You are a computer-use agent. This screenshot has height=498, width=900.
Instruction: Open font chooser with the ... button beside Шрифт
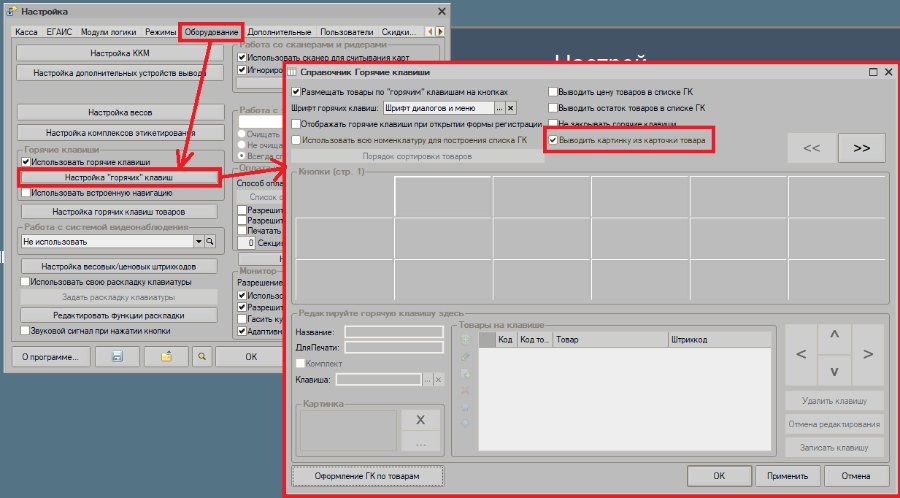(x=499, y=108)
